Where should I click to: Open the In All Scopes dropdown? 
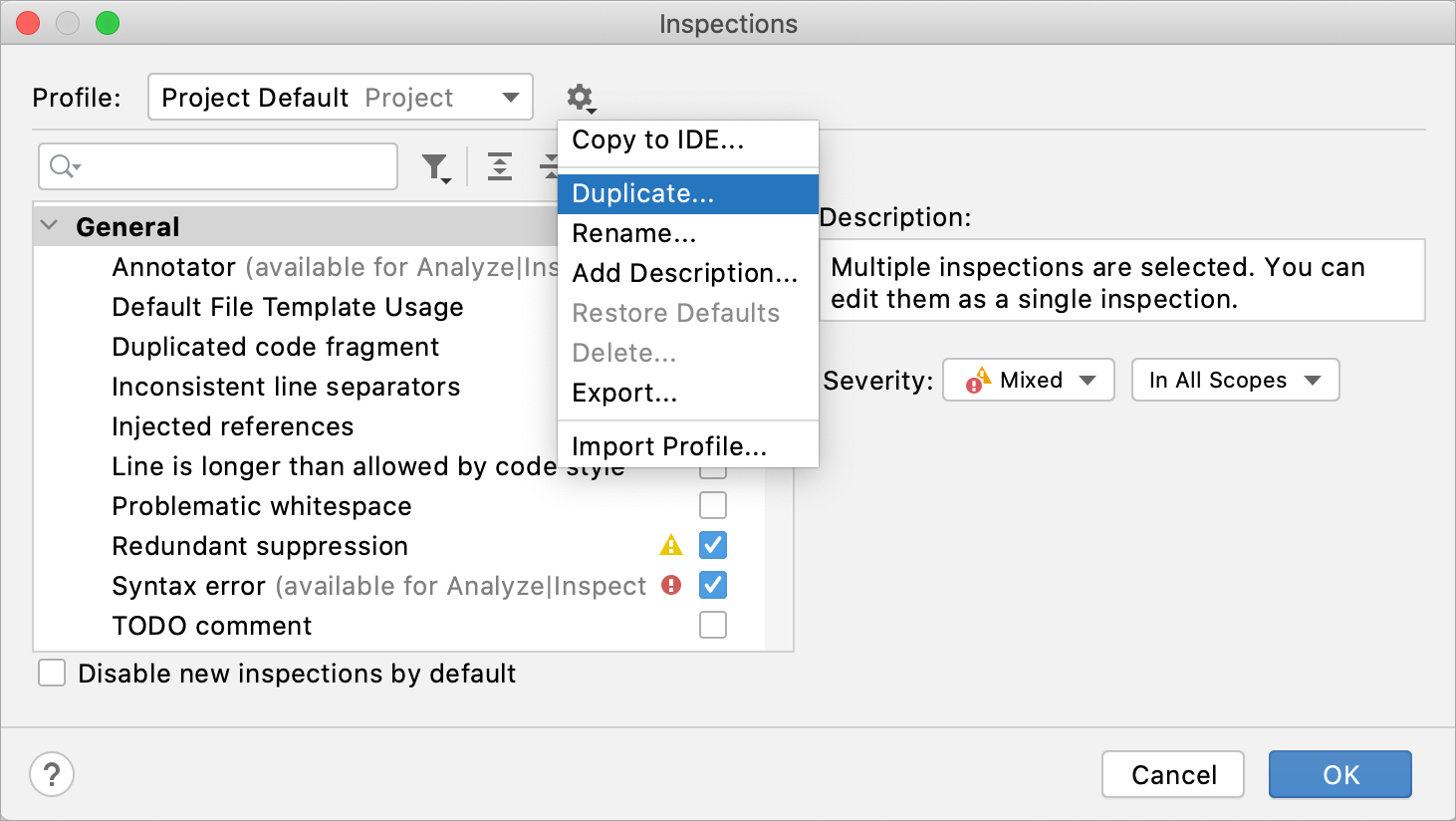tap(1235, 380)
